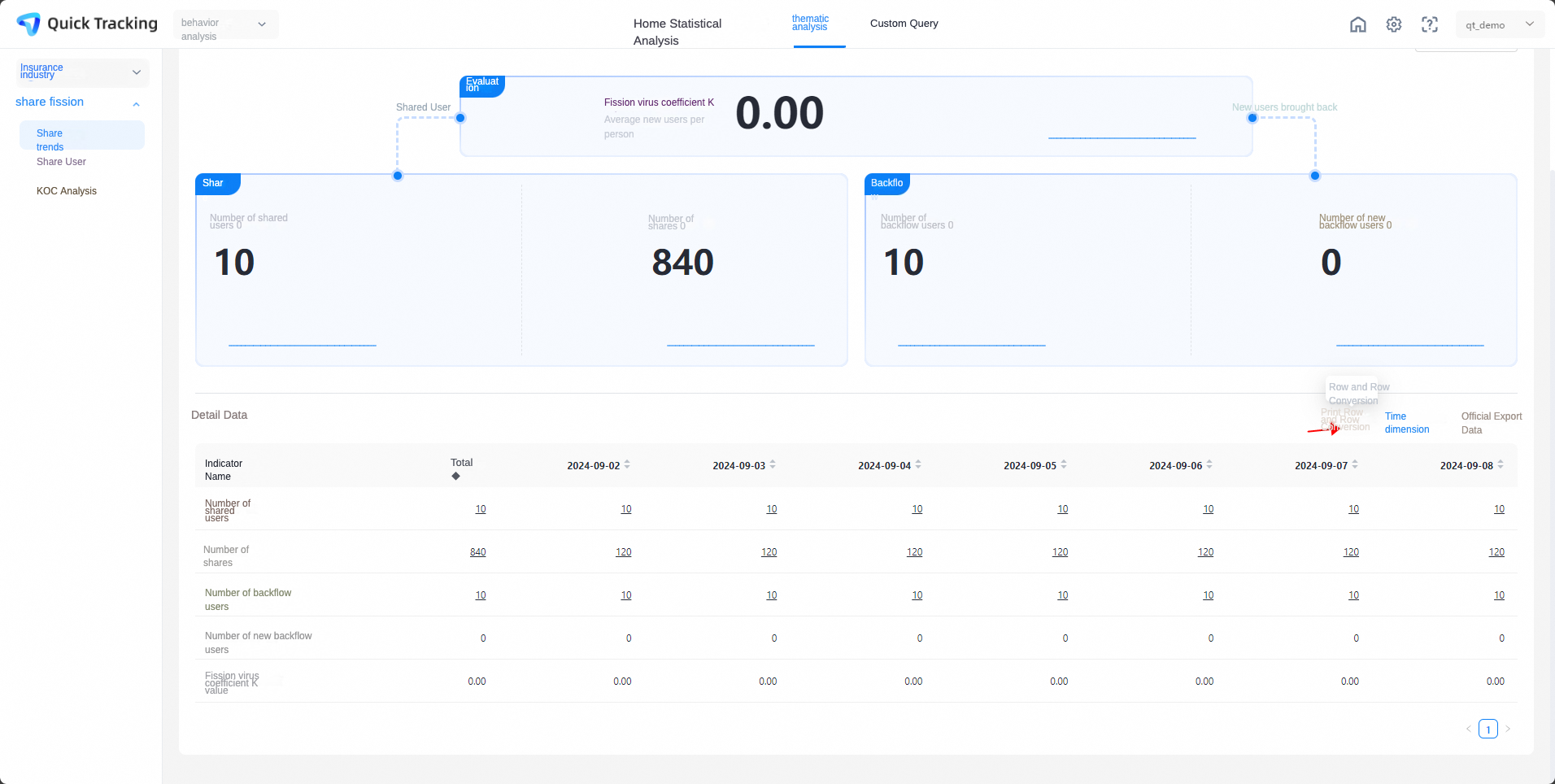Collapse the share fission menu section
This screenshot has height=784, width=1555.
point(136,103)
